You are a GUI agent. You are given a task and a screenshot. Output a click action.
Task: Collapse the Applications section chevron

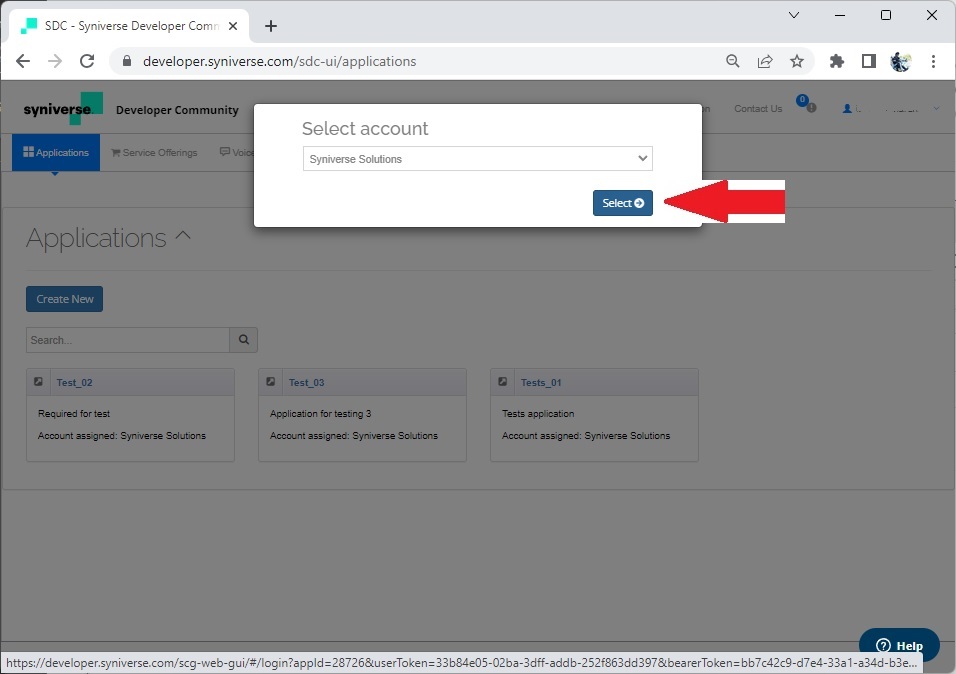tap(183, 235)
